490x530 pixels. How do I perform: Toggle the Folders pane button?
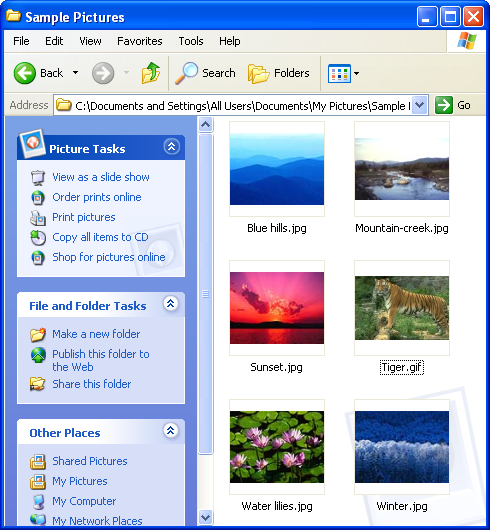[278, 73]
